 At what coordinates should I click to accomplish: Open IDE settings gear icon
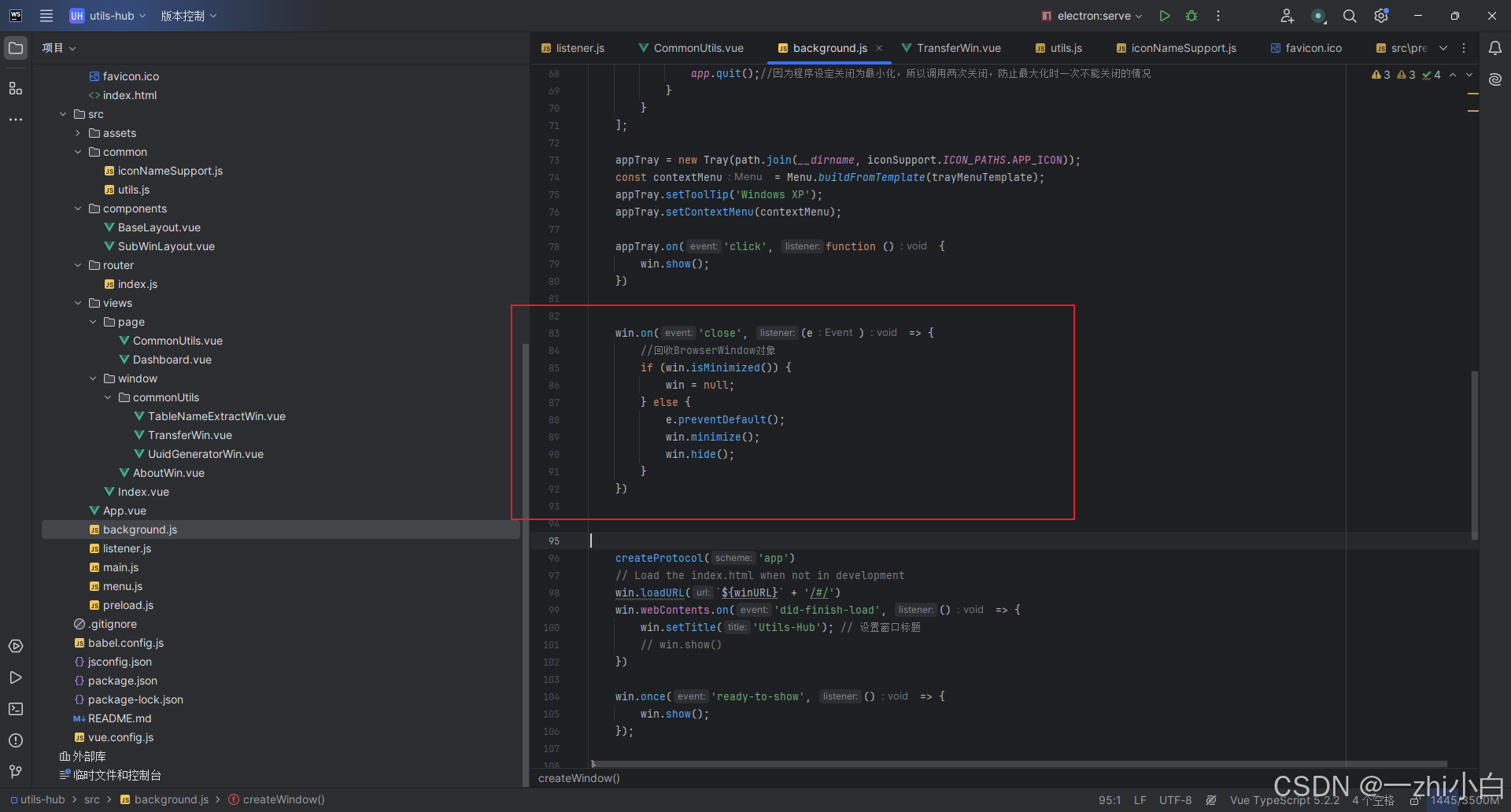1381,16
